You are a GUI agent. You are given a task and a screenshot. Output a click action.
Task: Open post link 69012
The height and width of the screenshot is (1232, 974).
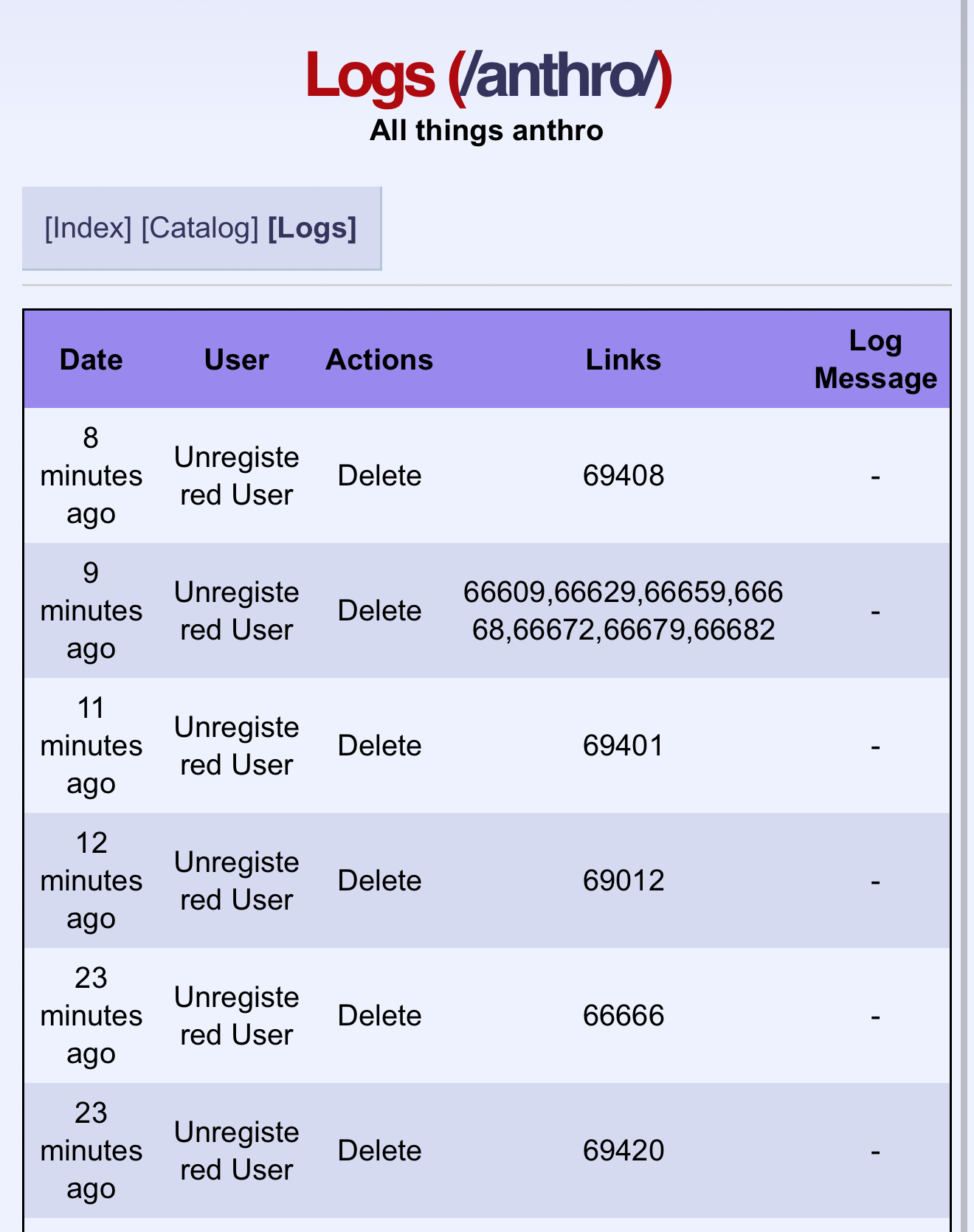coord(624,881)
